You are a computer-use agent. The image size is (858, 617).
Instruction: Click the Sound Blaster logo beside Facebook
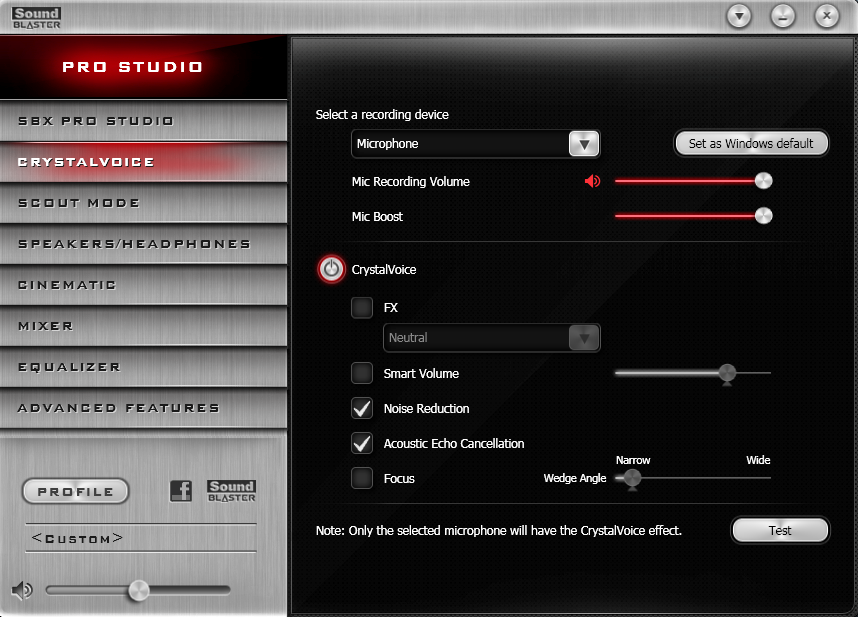[x=231, y=491]
